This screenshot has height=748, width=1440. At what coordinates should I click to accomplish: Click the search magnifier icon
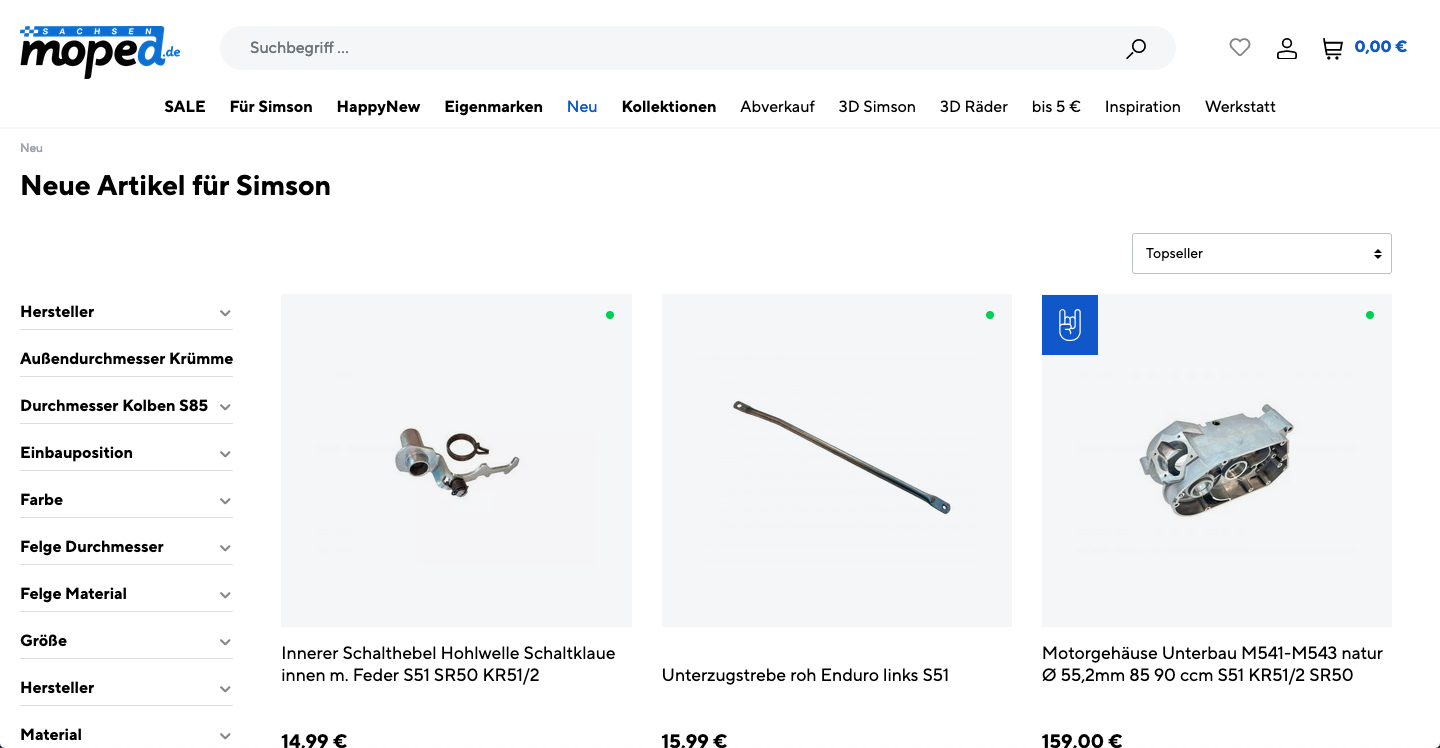tap(1136, 48)
